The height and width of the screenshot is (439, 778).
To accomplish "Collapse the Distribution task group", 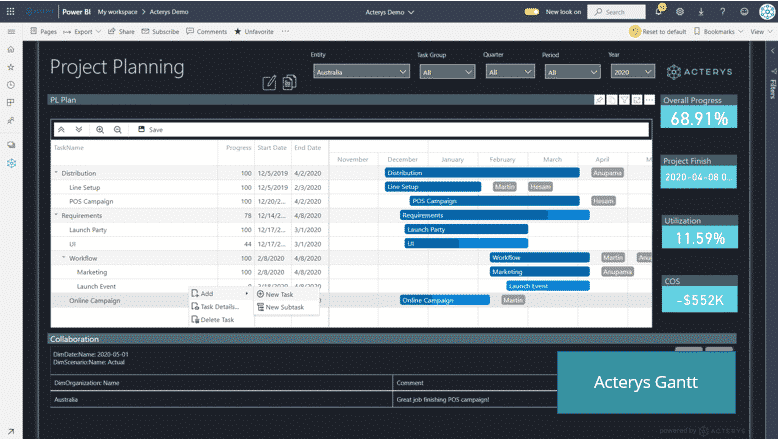I will pos(56,173).
